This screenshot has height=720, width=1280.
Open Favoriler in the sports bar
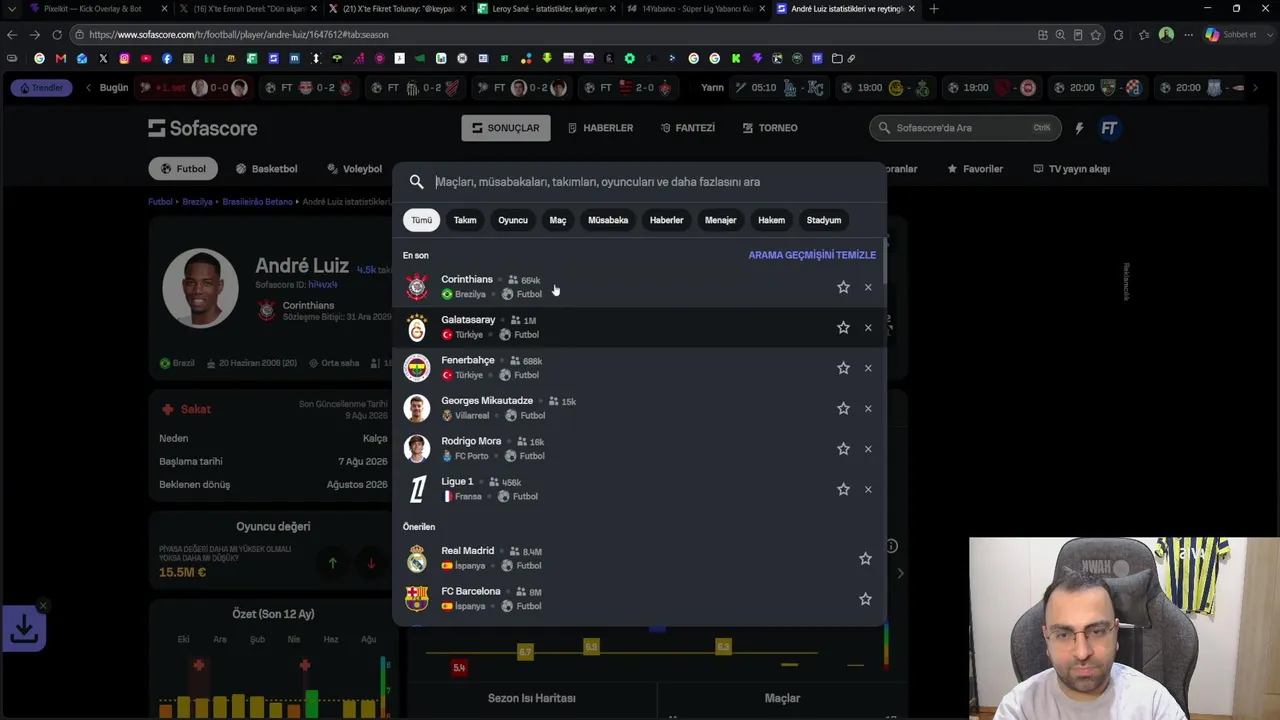click(975, 169)
